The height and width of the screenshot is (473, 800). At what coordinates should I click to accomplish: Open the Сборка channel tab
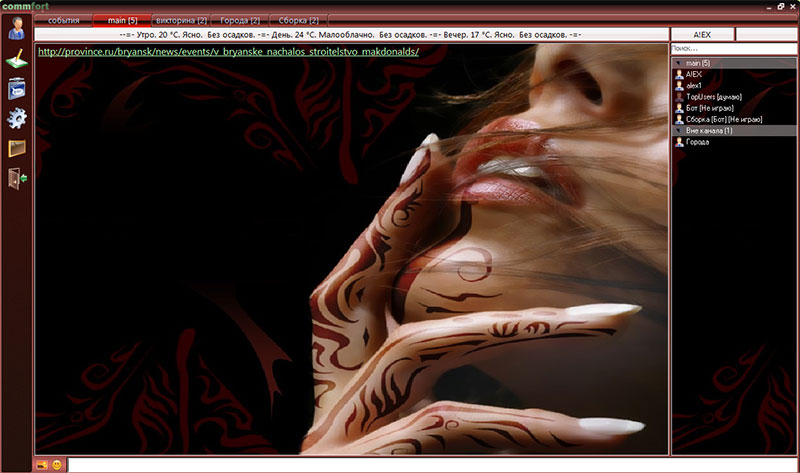(299, 20)
